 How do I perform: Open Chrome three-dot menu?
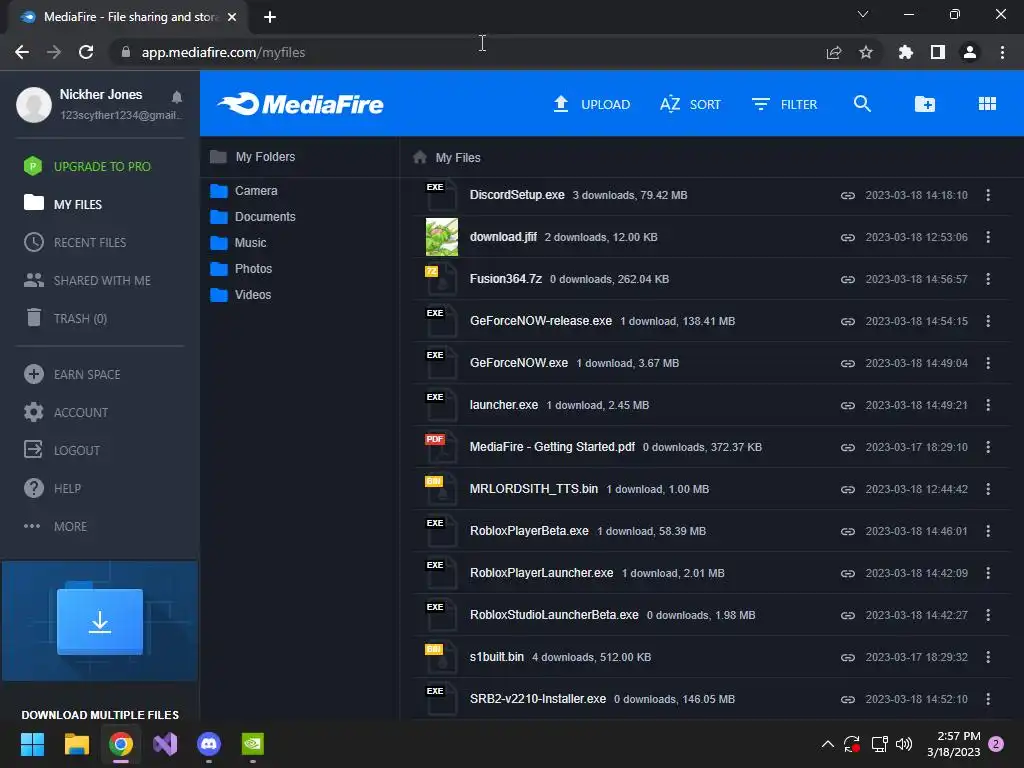1002,52
